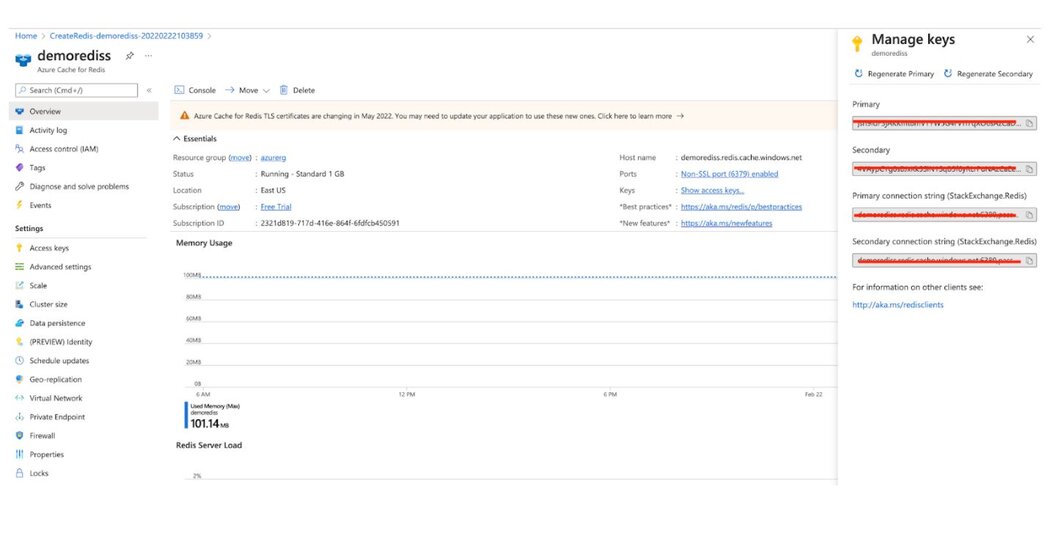
Task: Click the Regenerate Secondary button
Action: point(988,74)
